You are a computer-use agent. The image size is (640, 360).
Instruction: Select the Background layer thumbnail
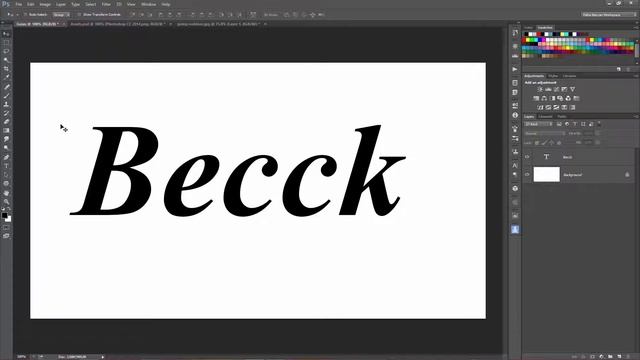click(x=547, y=174)
